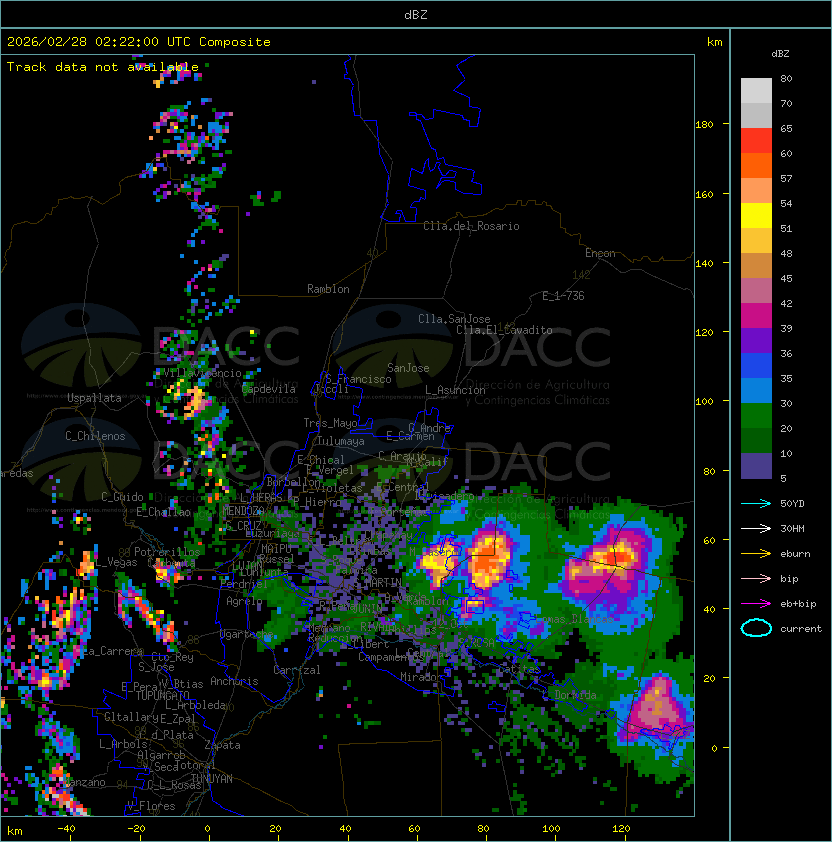Click the 'Clla.El_Cavadito' map label
Viewport: 832px width, 842px height.
504,330
